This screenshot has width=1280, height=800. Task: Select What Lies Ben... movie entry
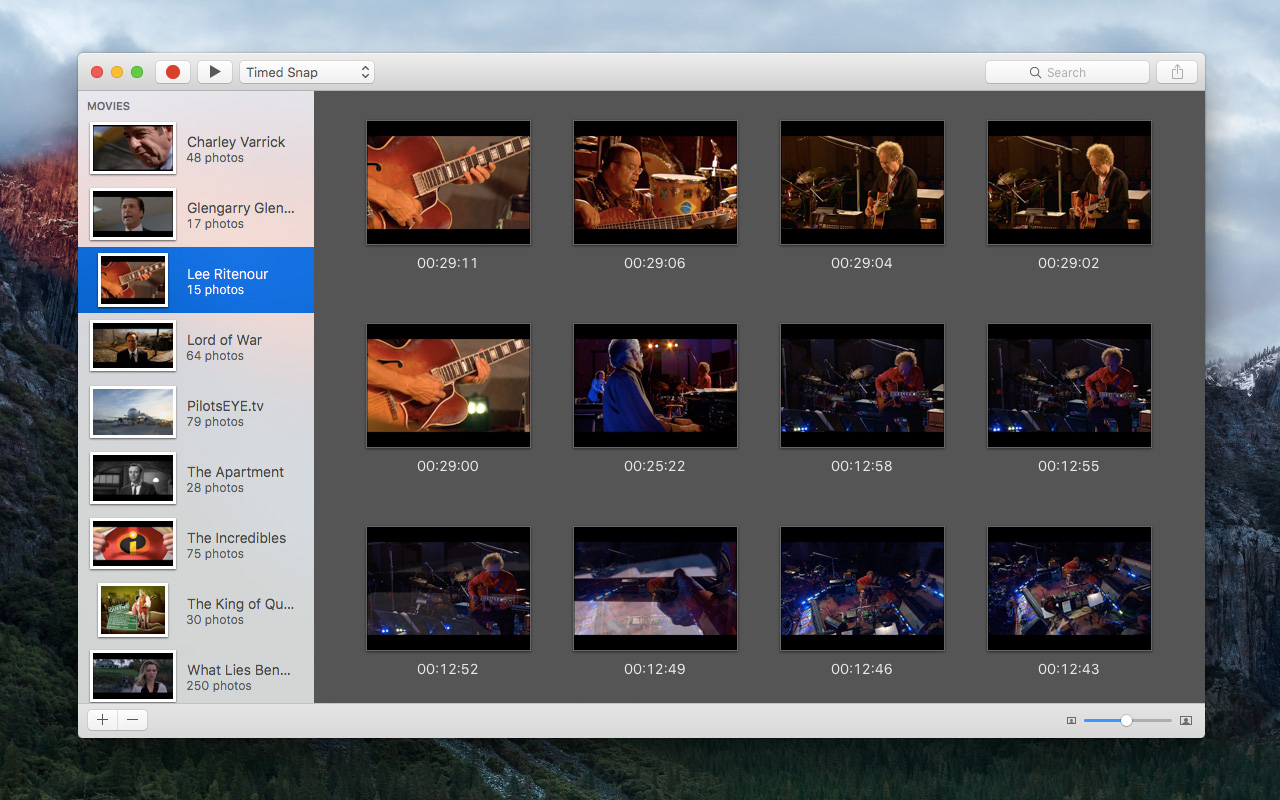tap(196, 675)
